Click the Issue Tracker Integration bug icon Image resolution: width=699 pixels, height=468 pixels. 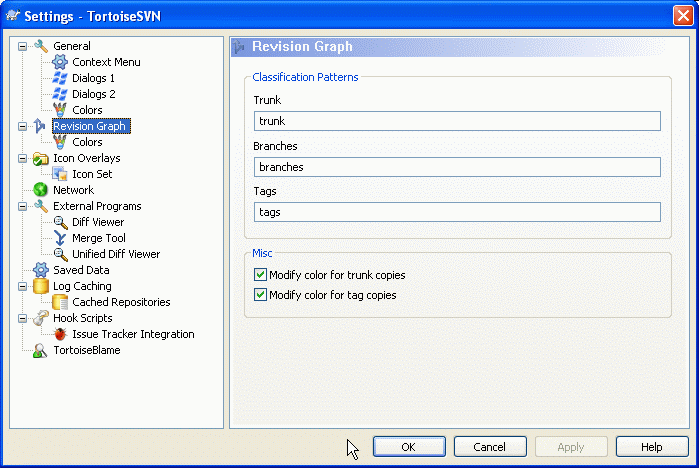(x=60, y=334)
